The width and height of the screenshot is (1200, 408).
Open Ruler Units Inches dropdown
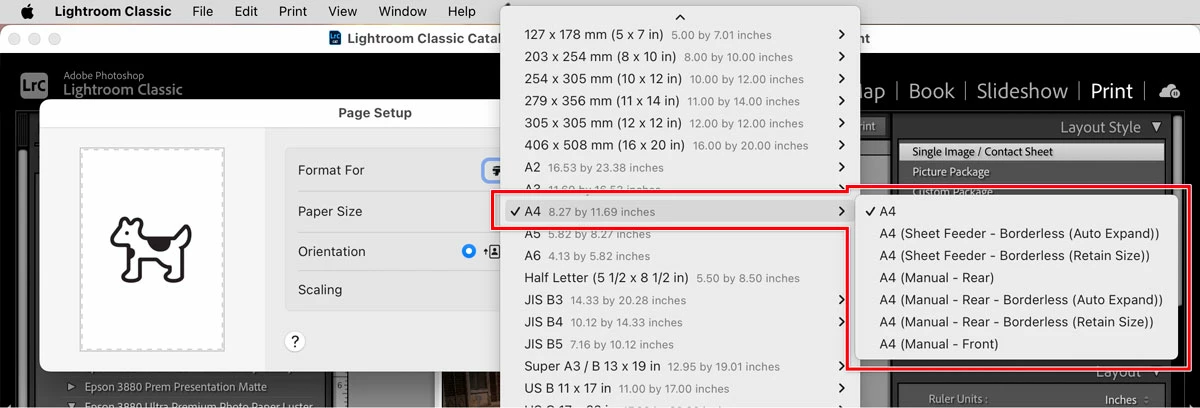[1128, 399]
